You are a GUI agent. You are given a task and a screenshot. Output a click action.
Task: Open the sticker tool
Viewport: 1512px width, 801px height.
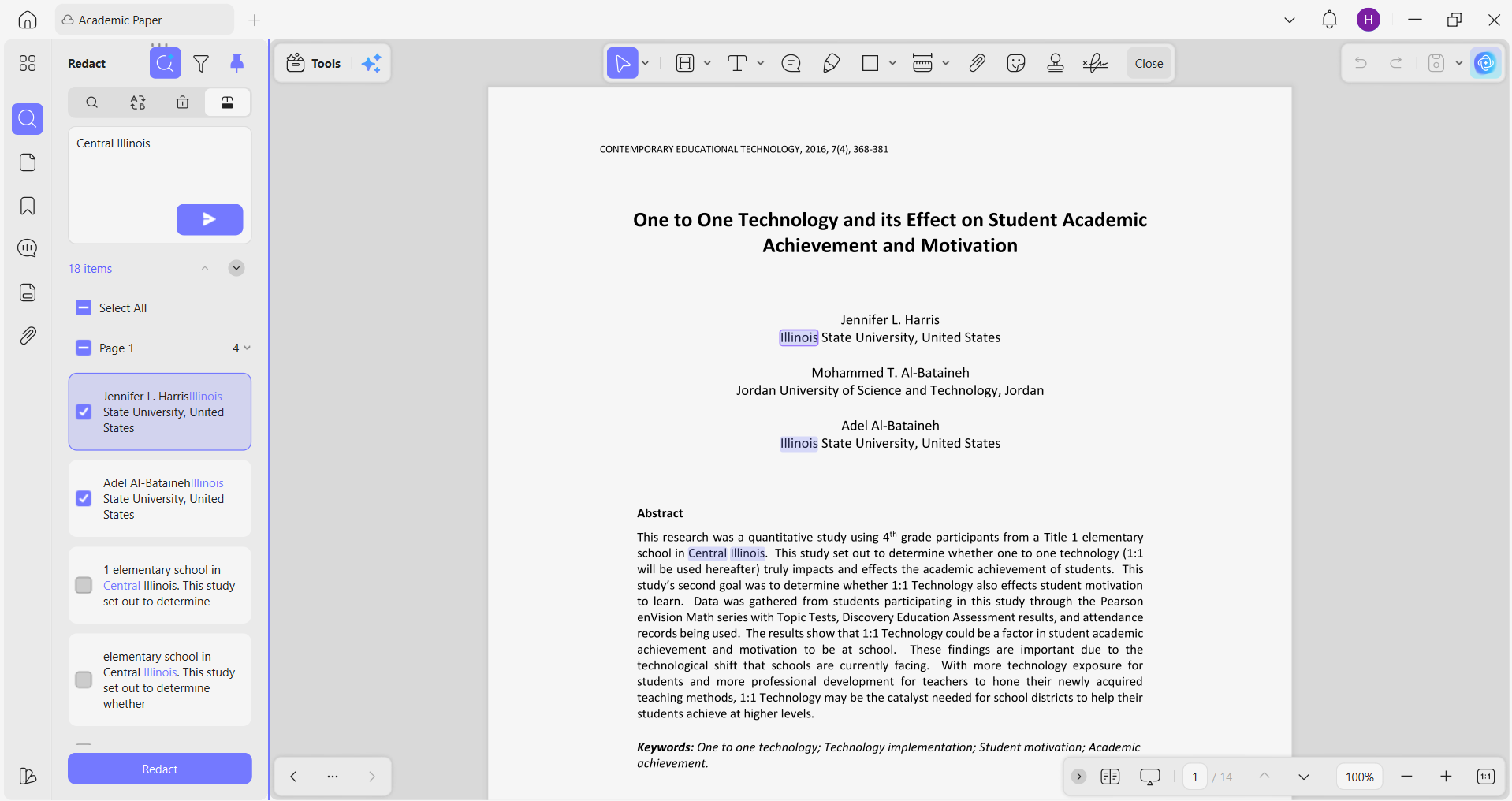click(x=1016, y=63)
